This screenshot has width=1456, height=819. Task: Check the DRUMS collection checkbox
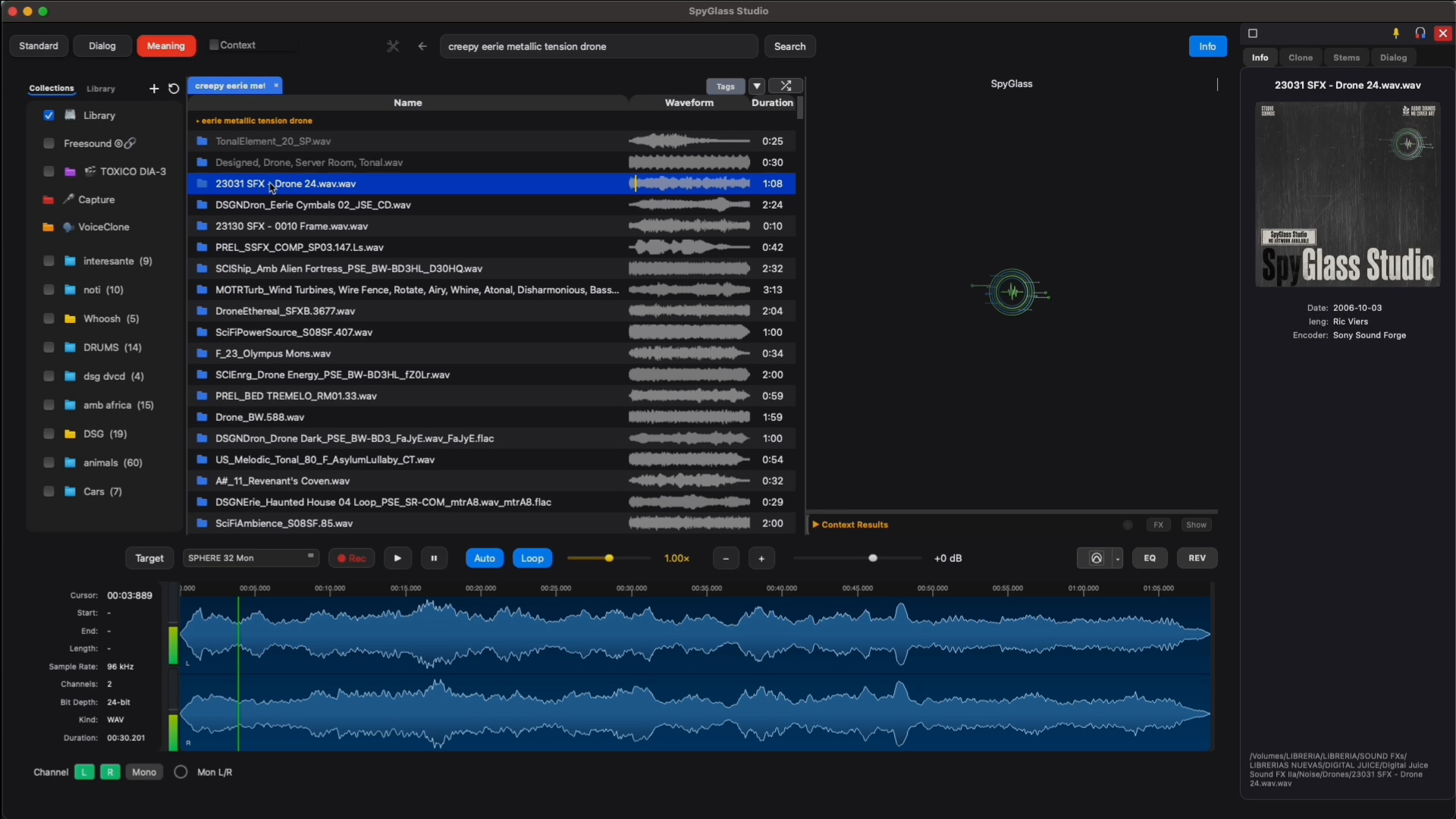pyautogui.click(x=49, y=347)
